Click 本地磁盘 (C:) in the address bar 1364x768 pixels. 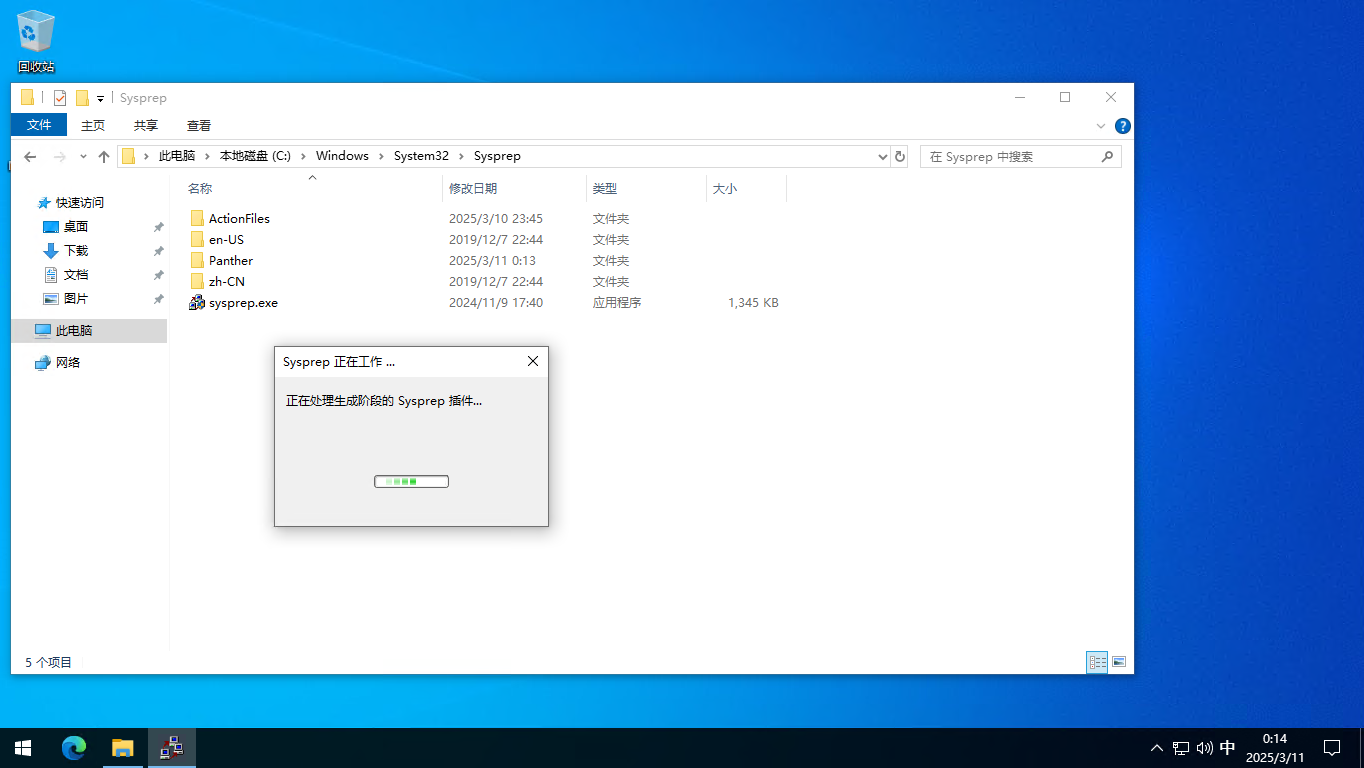tap(255, 156)
